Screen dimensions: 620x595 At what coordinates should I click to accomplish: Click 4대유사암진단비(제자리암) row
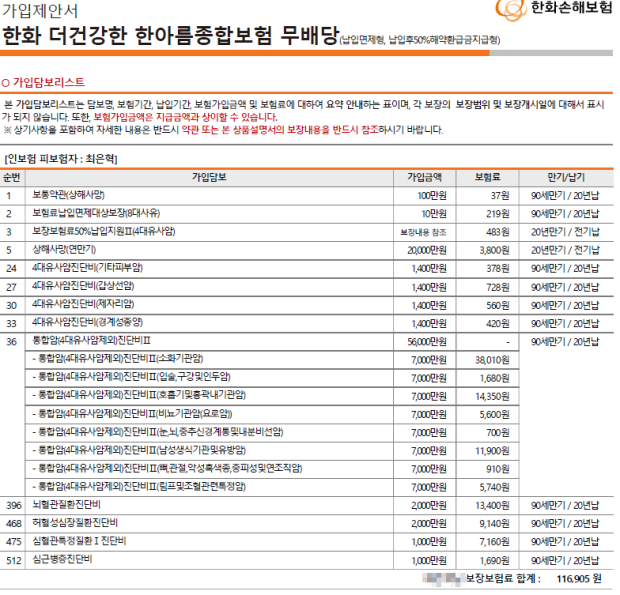(x=307, y=305)
